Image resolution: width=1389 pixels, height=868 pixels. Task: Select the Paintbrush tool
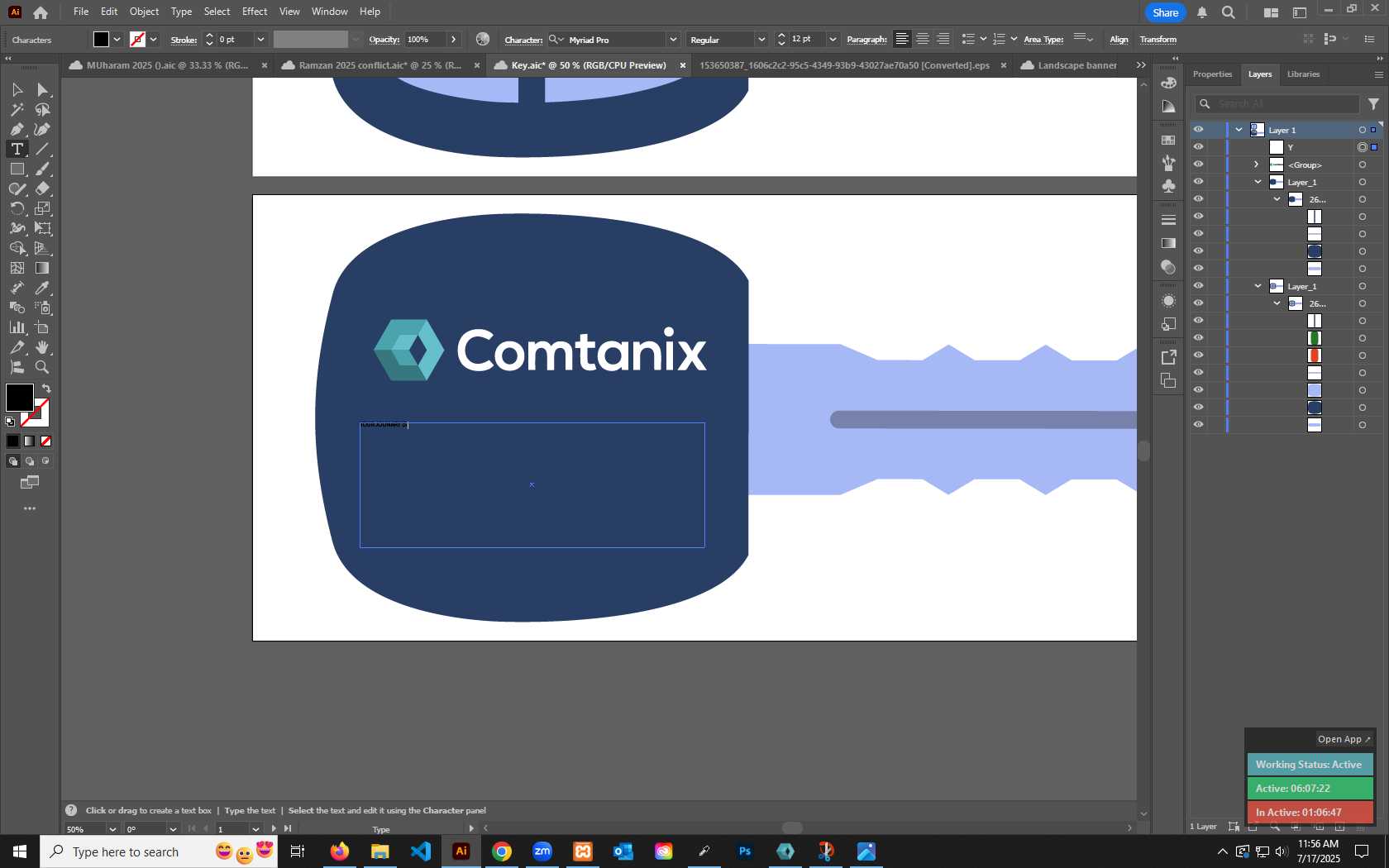pos(42,169)
